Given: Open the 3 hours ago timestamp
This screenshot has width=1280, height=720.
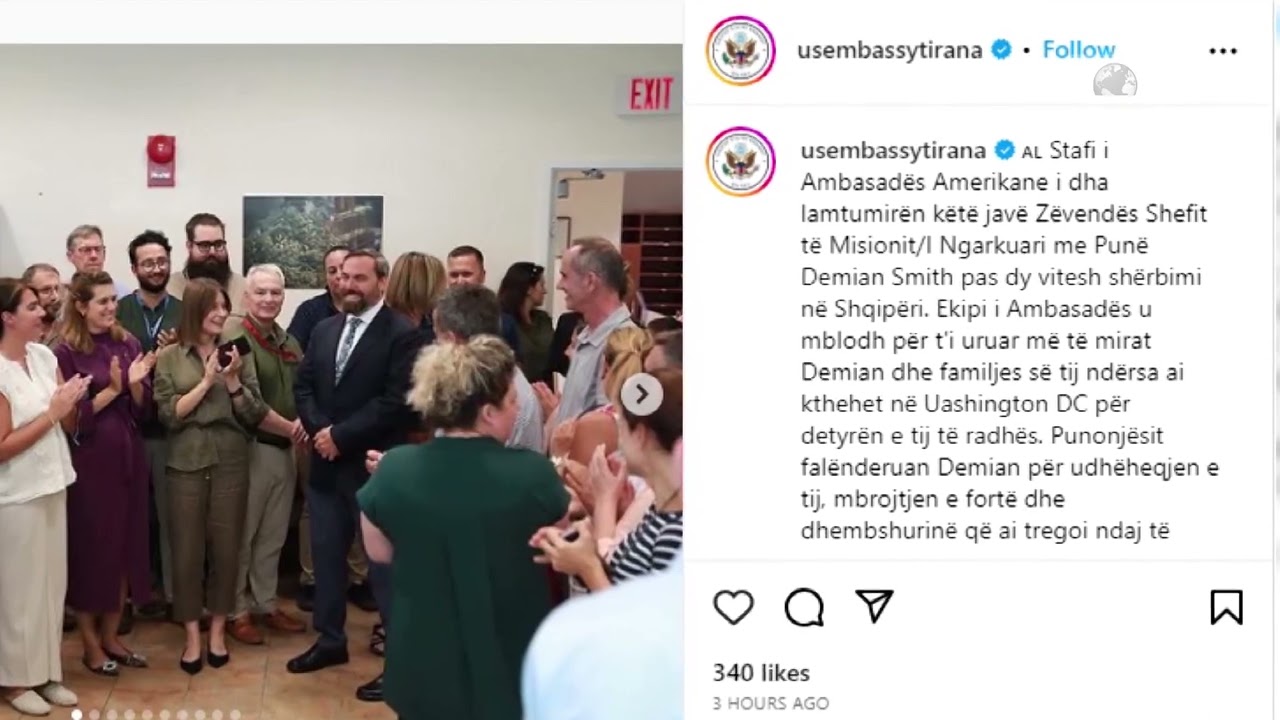Looking at the screenshot, I should coord(770,703).
